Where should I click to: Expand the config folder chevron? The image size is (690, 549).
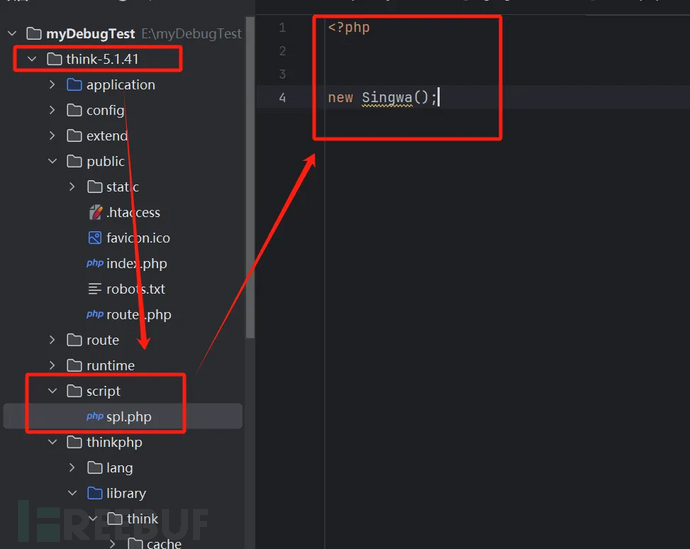point(52,110)
